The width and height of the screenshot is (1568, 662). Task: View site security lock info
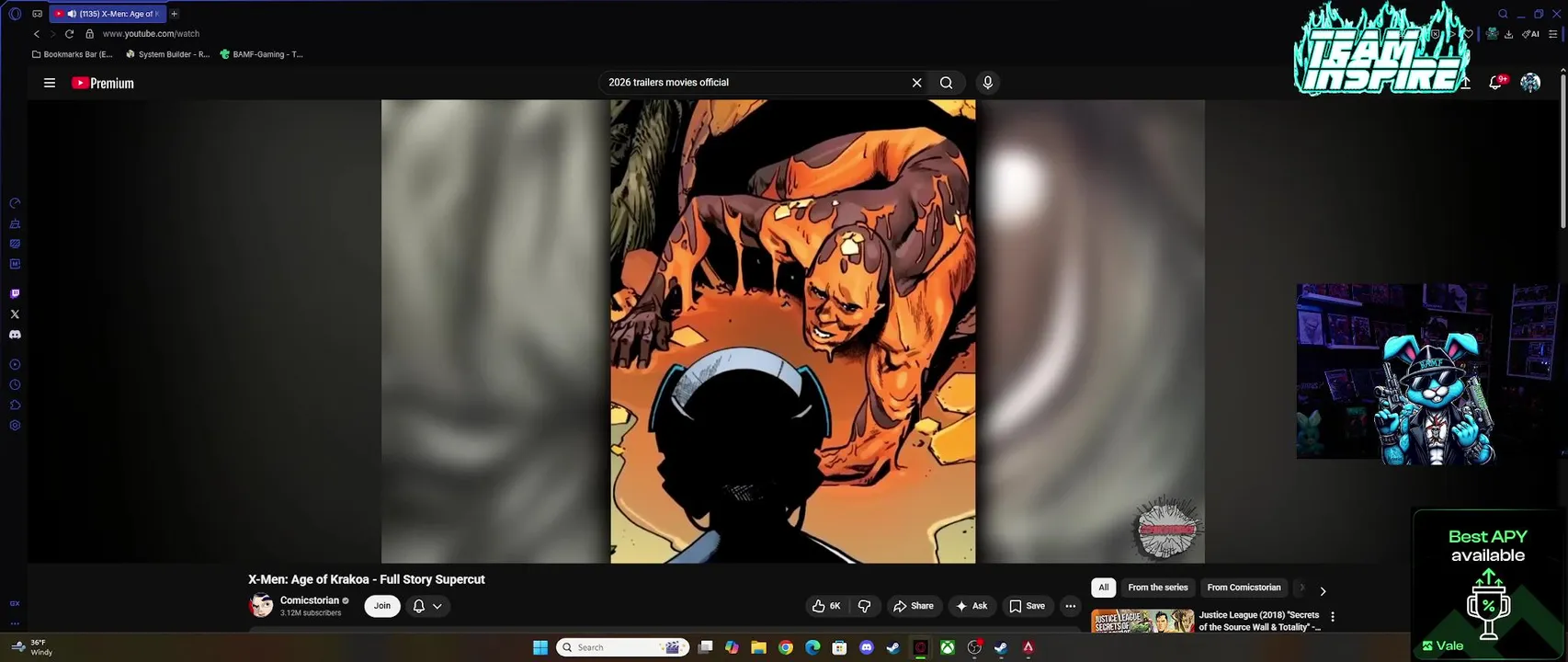[x=89, y=34]
